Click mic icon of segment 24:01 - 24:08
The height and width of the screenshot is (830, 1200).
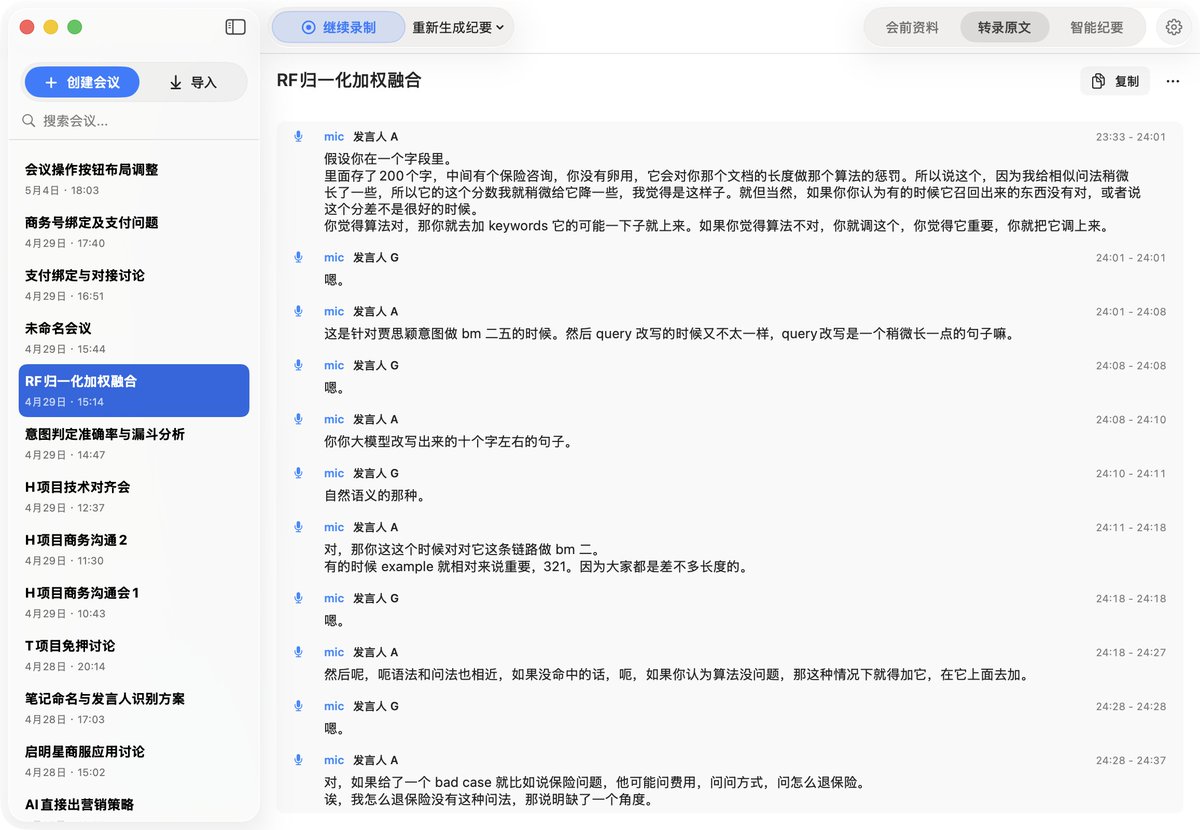coord(298,312)
